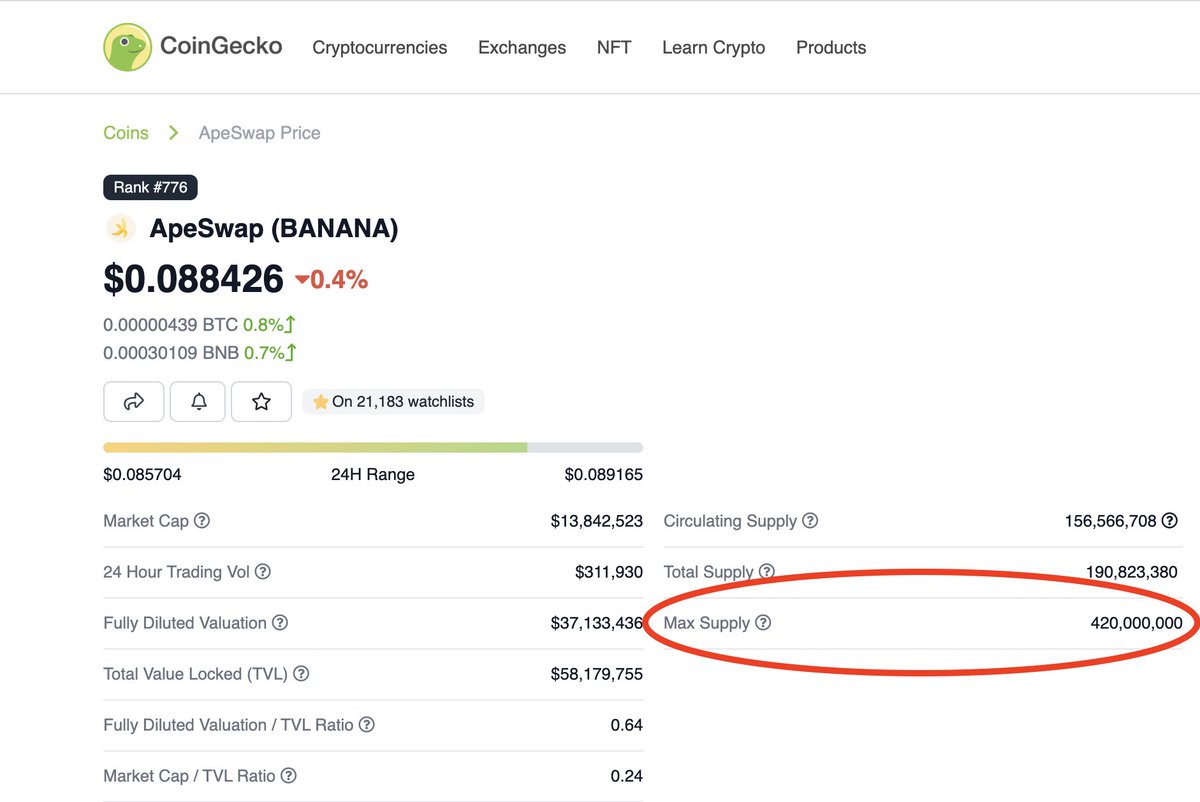Click the Max Supply label
Screen dimensions: 1200x802
click(x=707, y=623)
